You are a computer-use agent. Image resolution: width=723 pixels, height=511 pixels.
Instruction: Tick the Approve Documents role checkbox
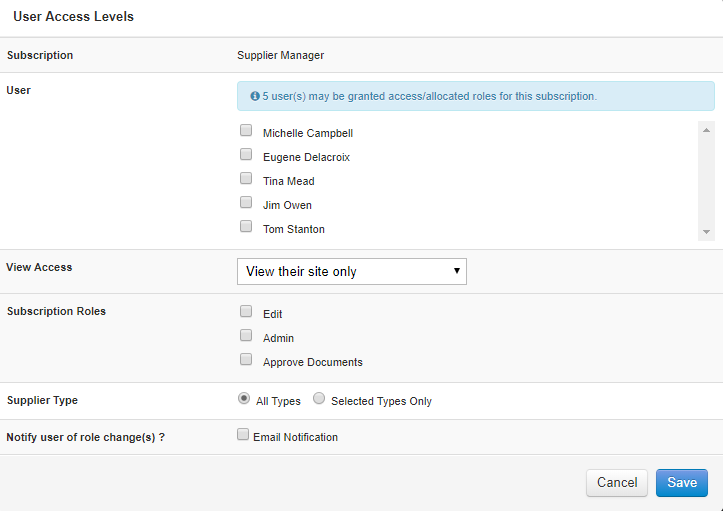tap(246, 360)
